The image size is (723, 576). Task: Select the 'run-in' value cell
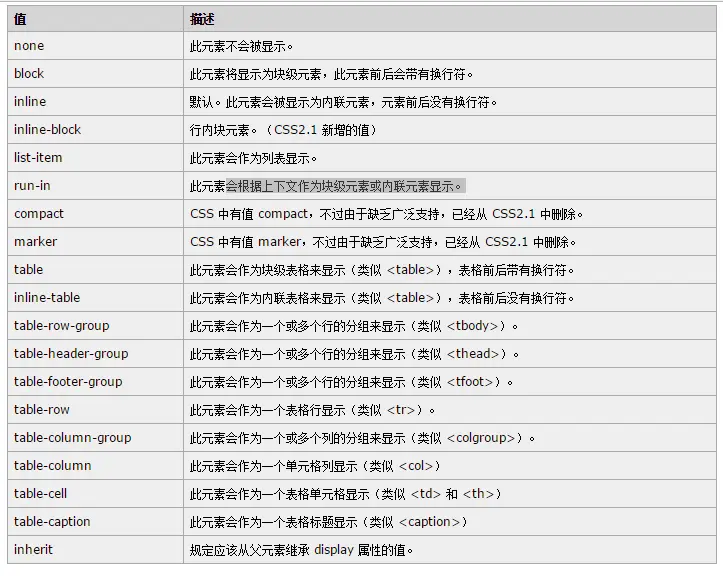pyautogui.click(x=95, y=185)
